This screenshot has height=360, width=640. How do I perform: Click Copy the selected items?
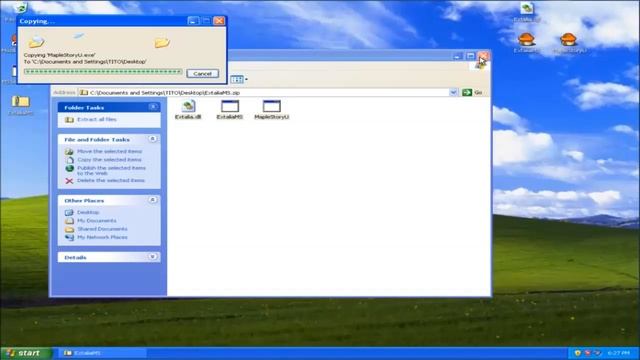[109, 160]
